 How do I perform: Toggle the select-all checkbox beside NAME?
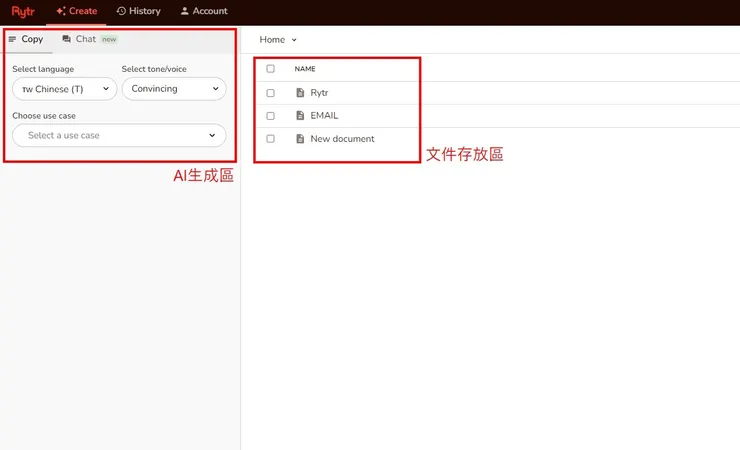tap(270, 69)
